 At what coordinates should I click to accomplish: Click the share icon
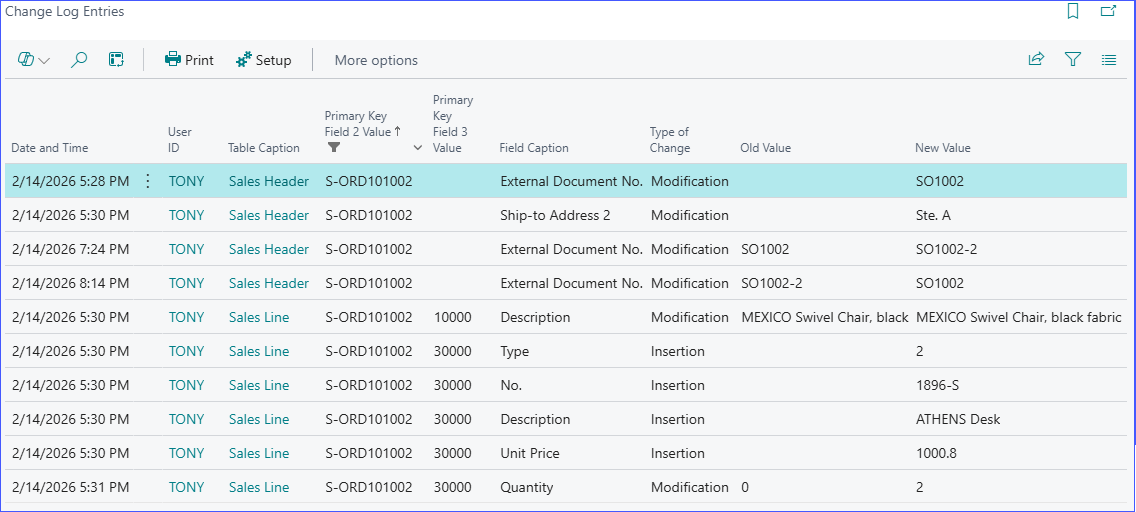click(1036, 60)
